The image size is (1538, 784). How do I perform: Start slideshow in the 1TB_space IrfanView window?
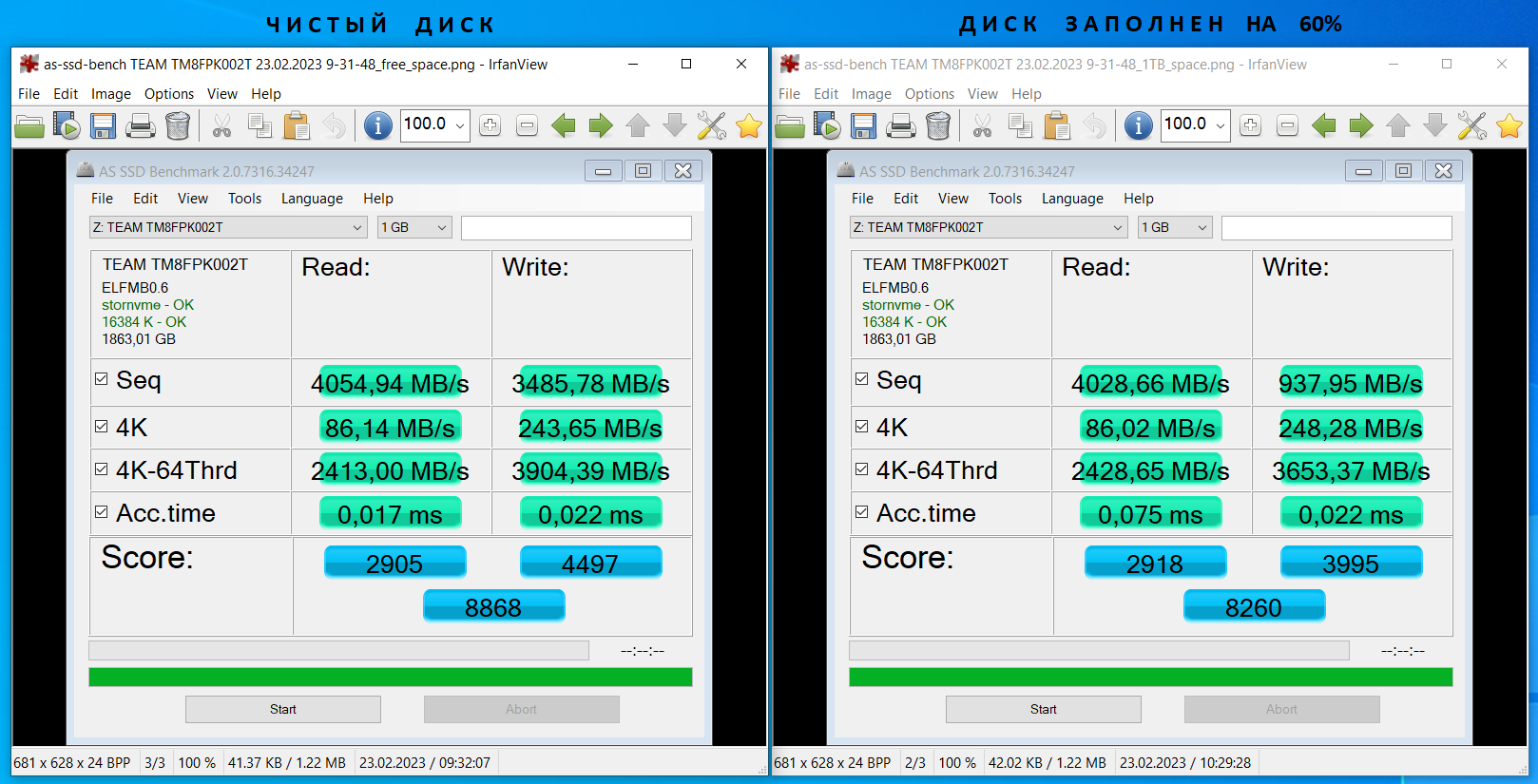(x=827, y=125)
